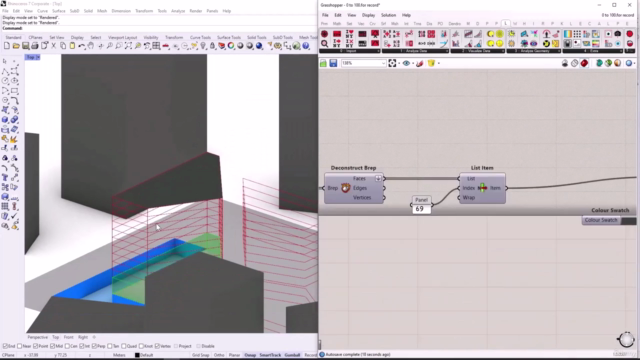
Task: Select the Pan hand tool in Rhino
Action: 91,46
